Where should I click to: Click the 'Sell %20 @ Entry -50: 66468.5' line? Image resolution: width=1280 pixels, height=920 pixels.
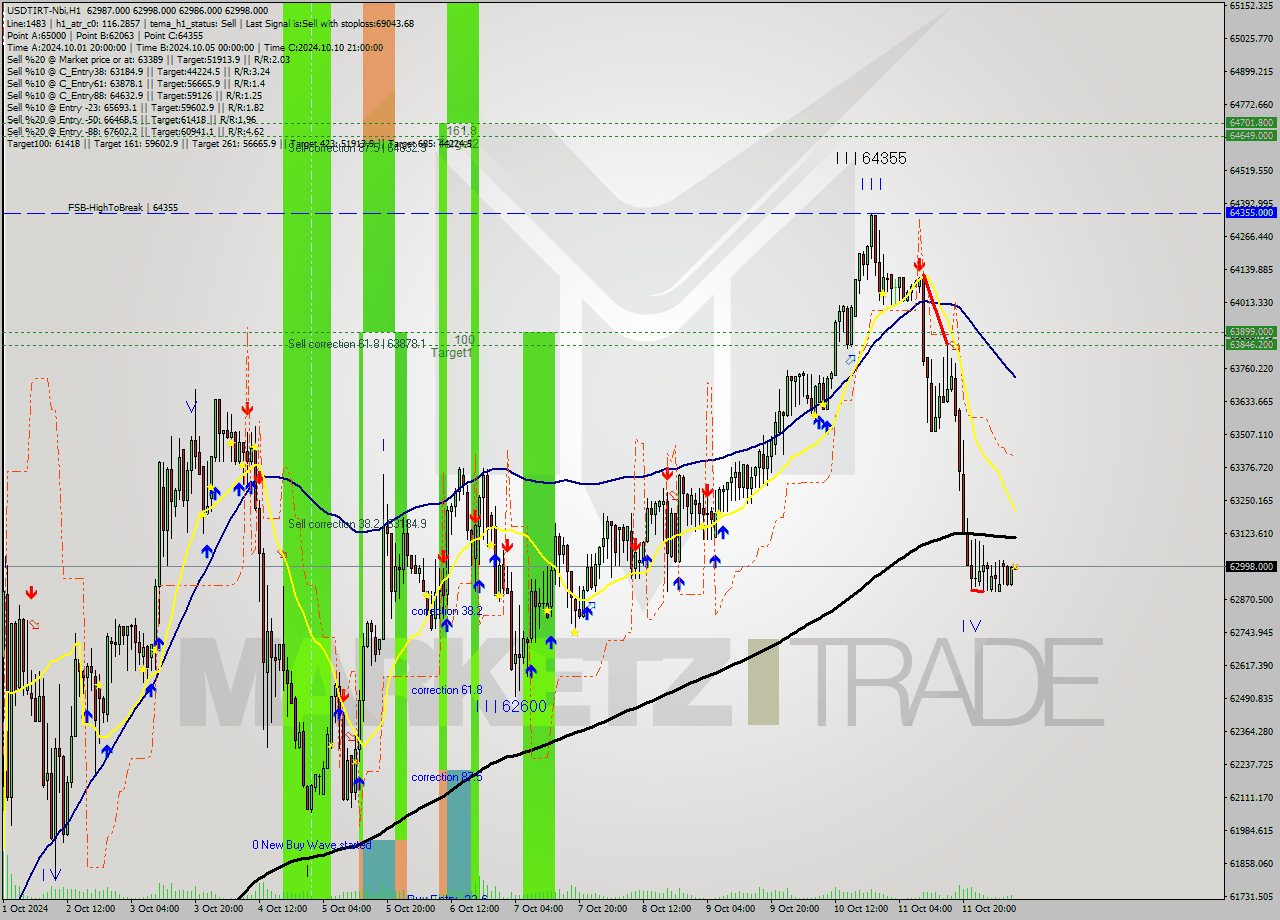tap(132, 119)
